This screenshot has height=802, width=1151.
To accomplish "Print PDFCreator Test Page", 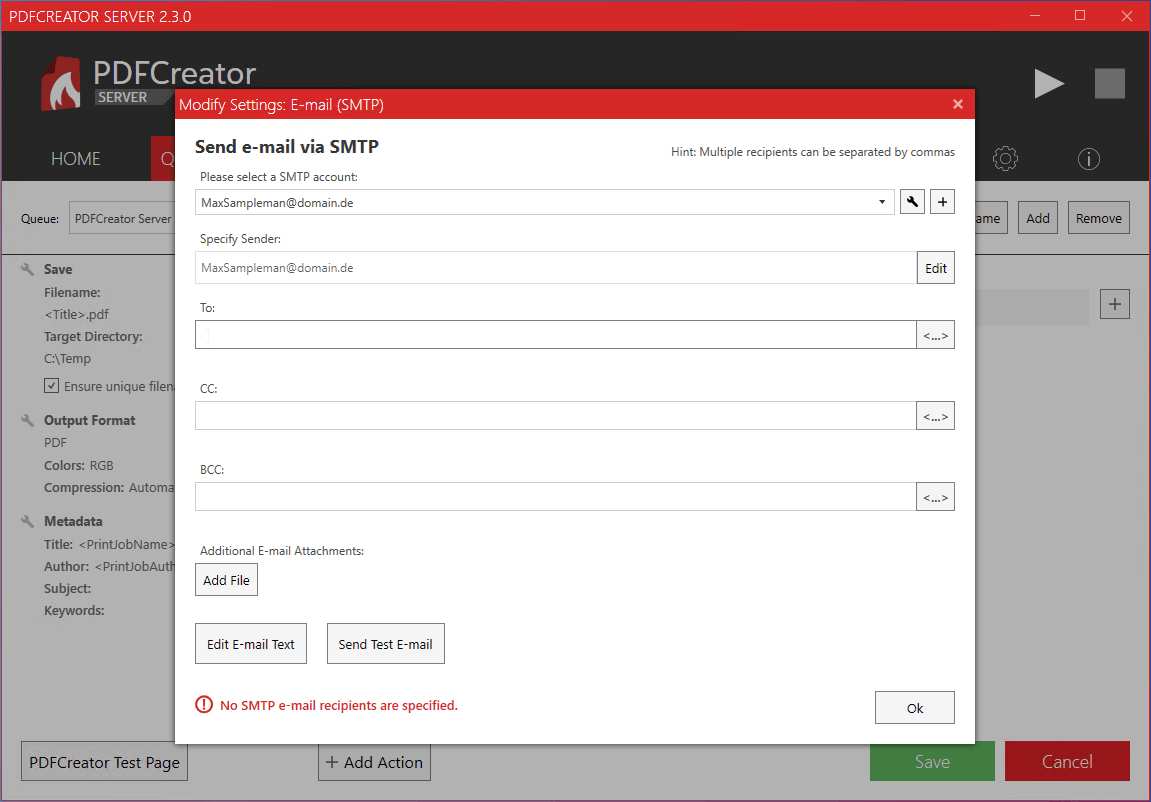I will point(104,762).
